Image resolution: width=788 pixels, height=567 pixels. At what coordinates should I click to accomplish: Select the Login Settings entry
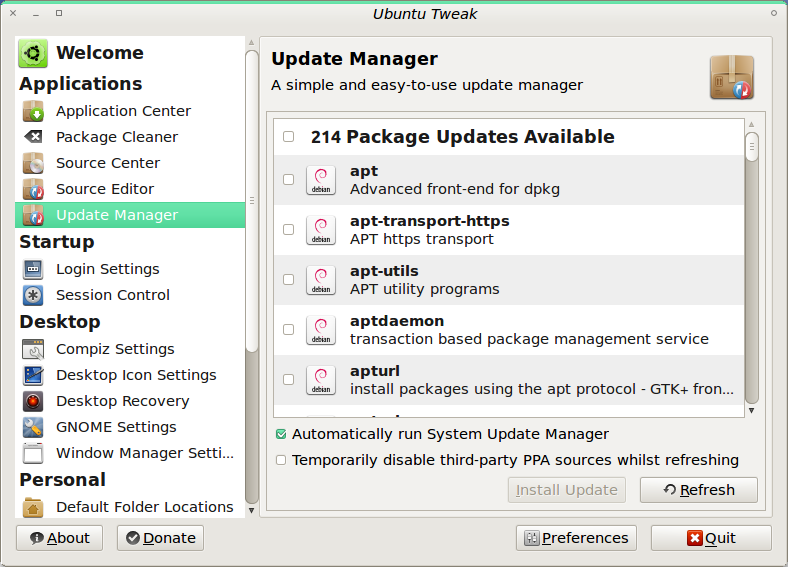tap(130, 269)
